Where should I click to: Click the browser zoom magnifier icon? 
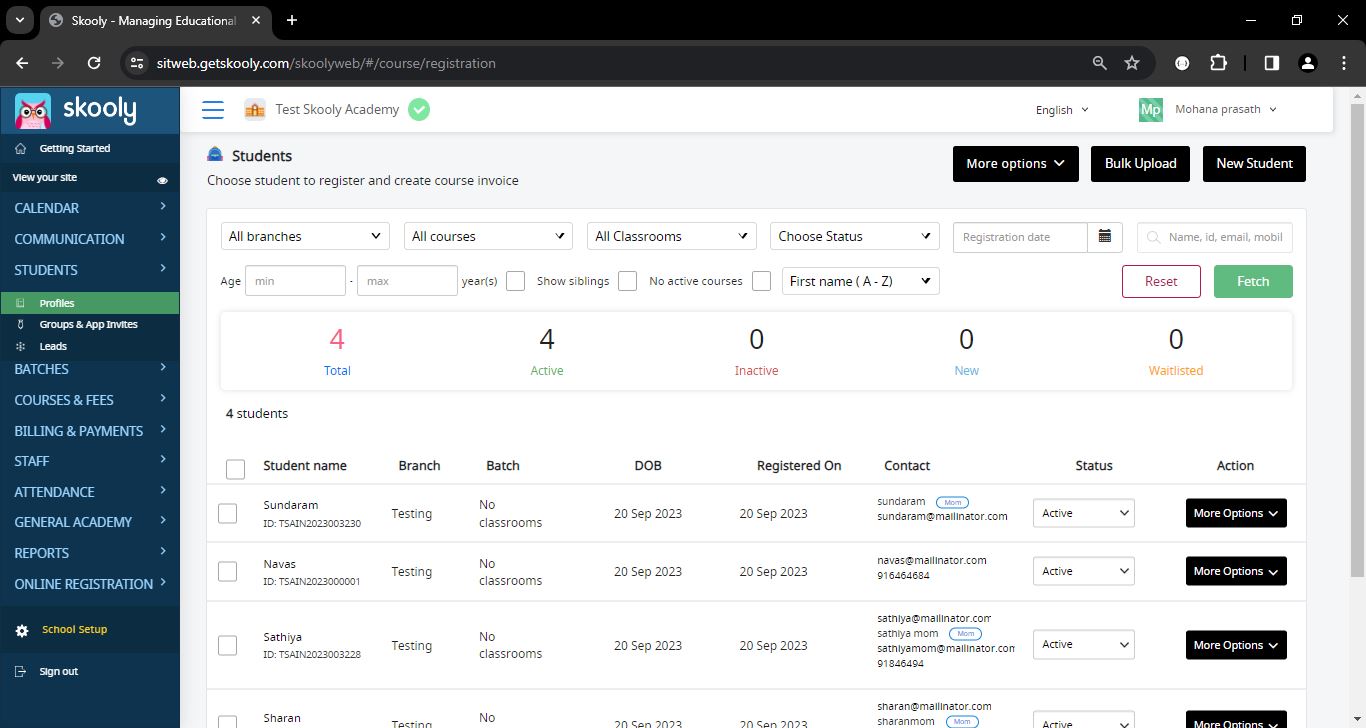(x=1100, y=63)
